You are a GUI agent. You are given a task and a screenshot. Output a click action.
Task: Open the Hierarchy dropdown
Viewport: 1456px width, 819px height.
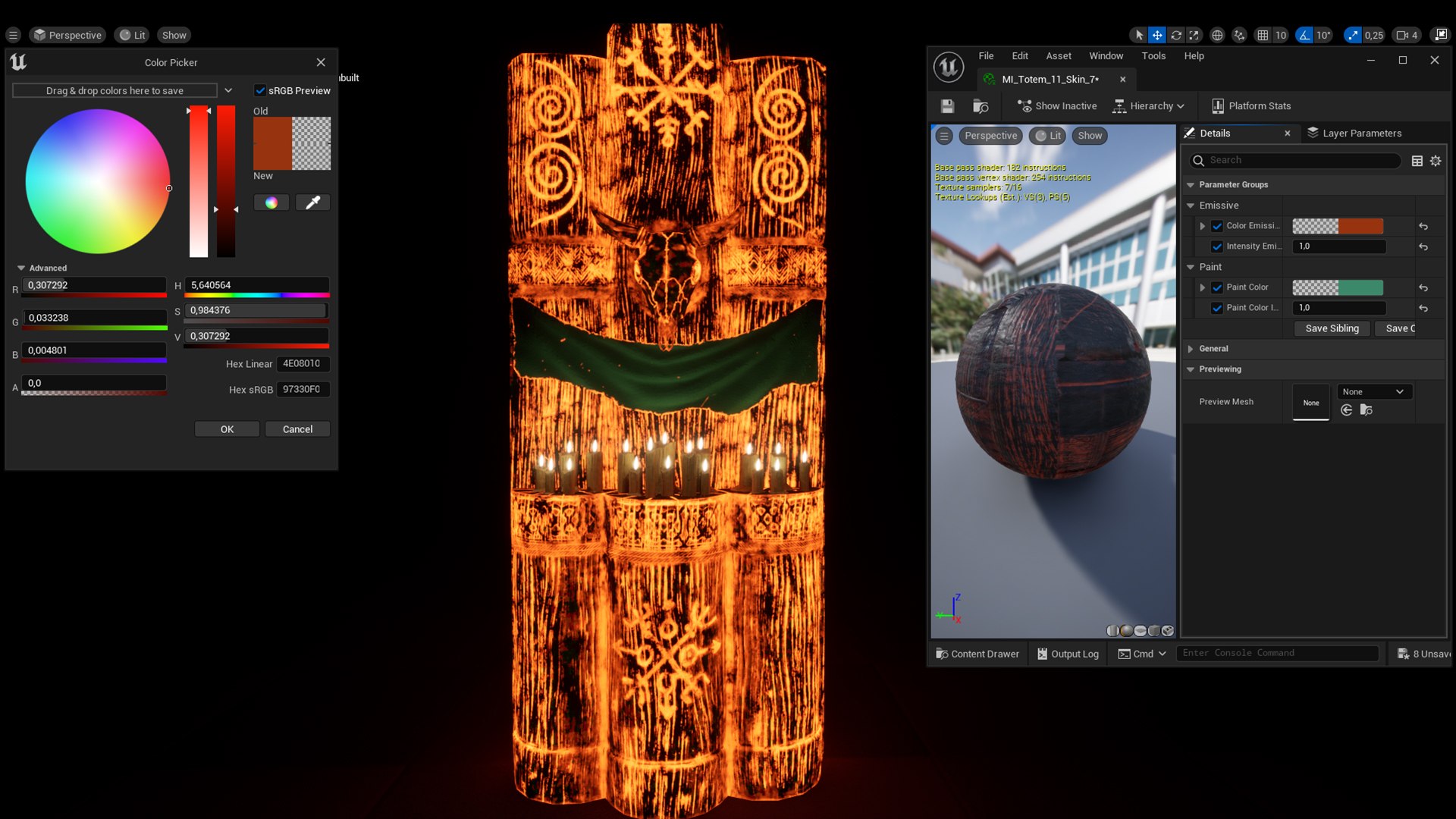click(1148, 106)
